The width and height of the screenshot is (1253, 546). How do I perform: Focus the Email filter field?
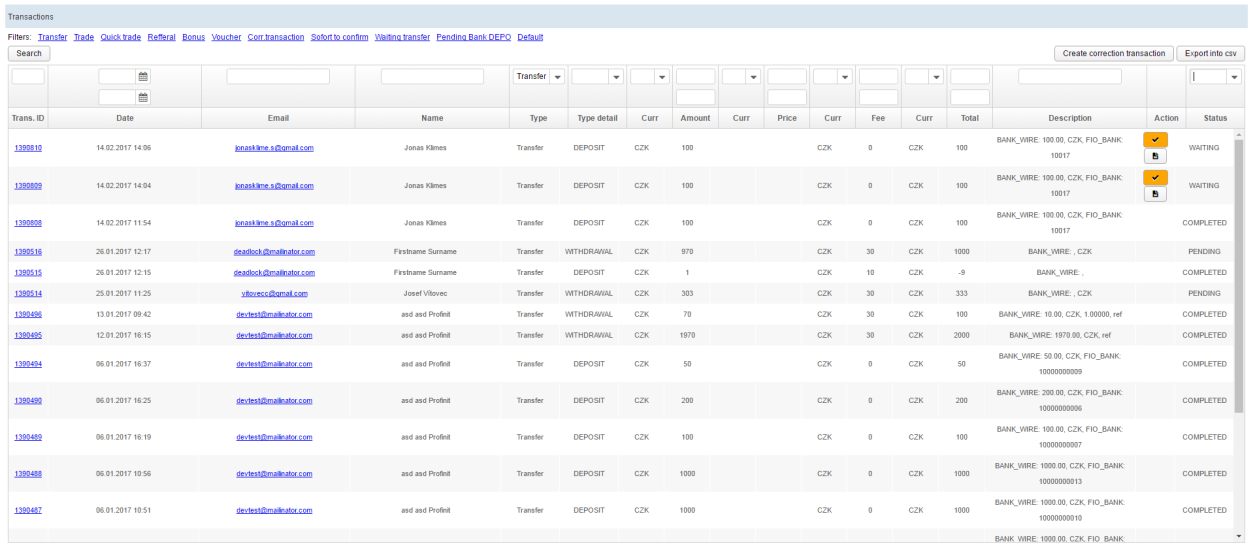[278, 76]
